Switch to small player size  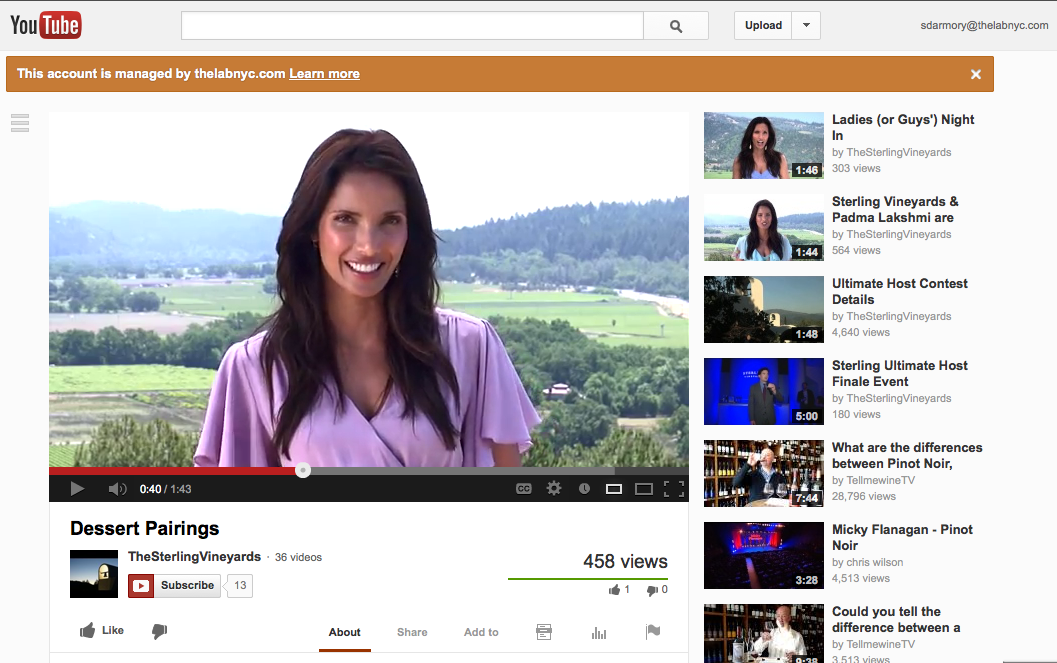pos(613,489)
